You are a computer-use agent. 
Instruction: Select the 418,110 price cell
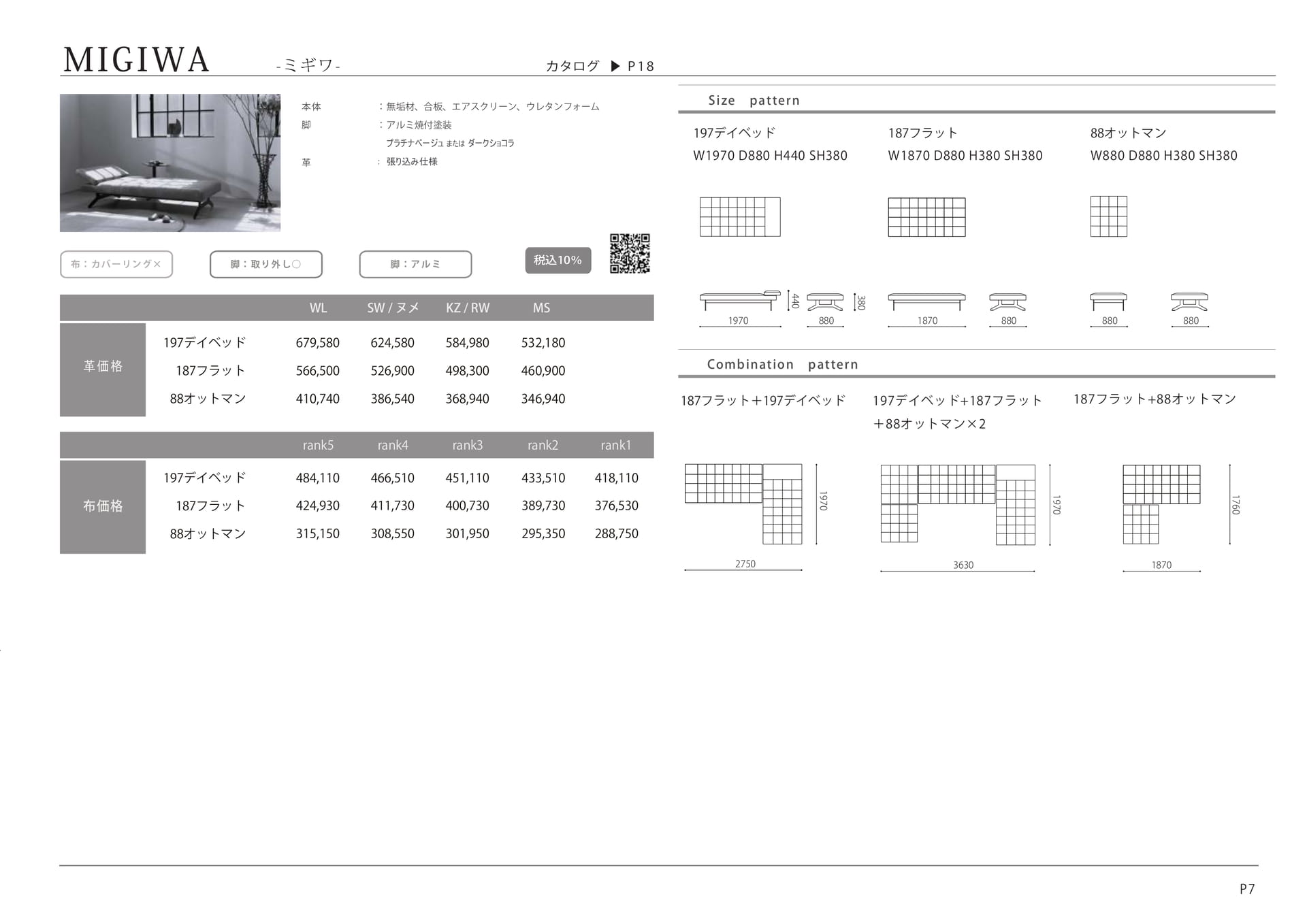(617, 478)
